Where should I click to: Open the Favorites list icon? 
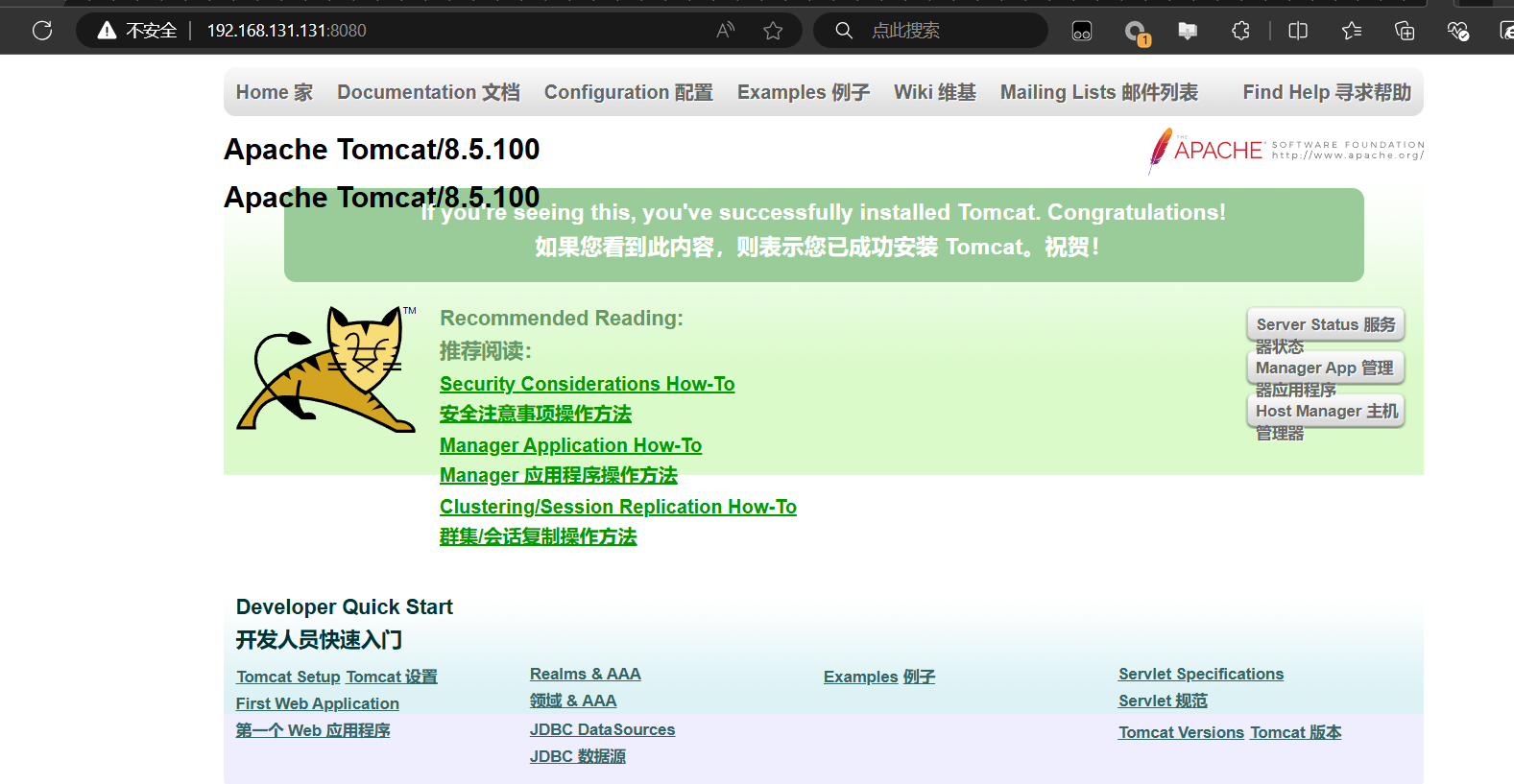1352,31
